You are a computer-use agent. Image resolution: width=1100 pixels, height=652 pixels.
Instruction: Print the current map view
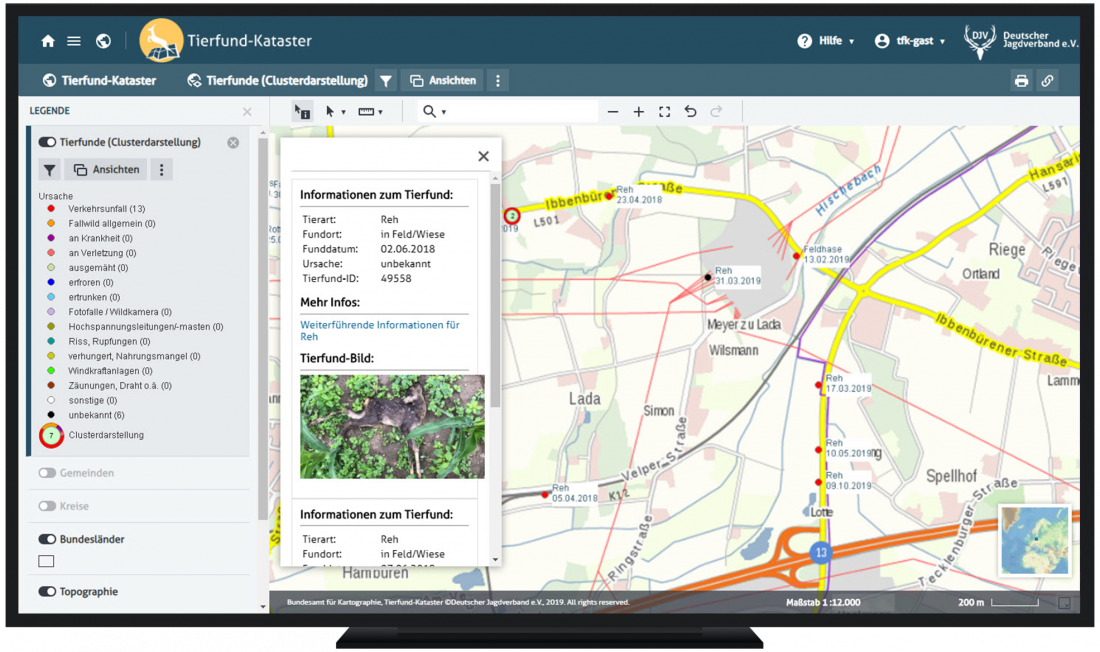pyautogui.click(x=1021, y=81)
